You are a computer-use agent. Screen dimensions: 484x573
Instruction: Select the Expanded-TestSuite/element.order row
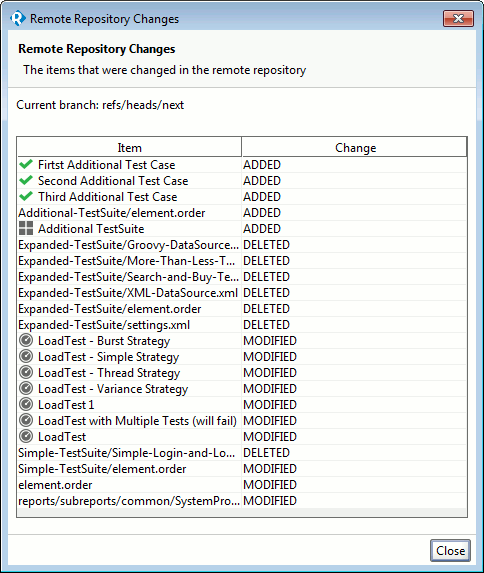(242, 309)
